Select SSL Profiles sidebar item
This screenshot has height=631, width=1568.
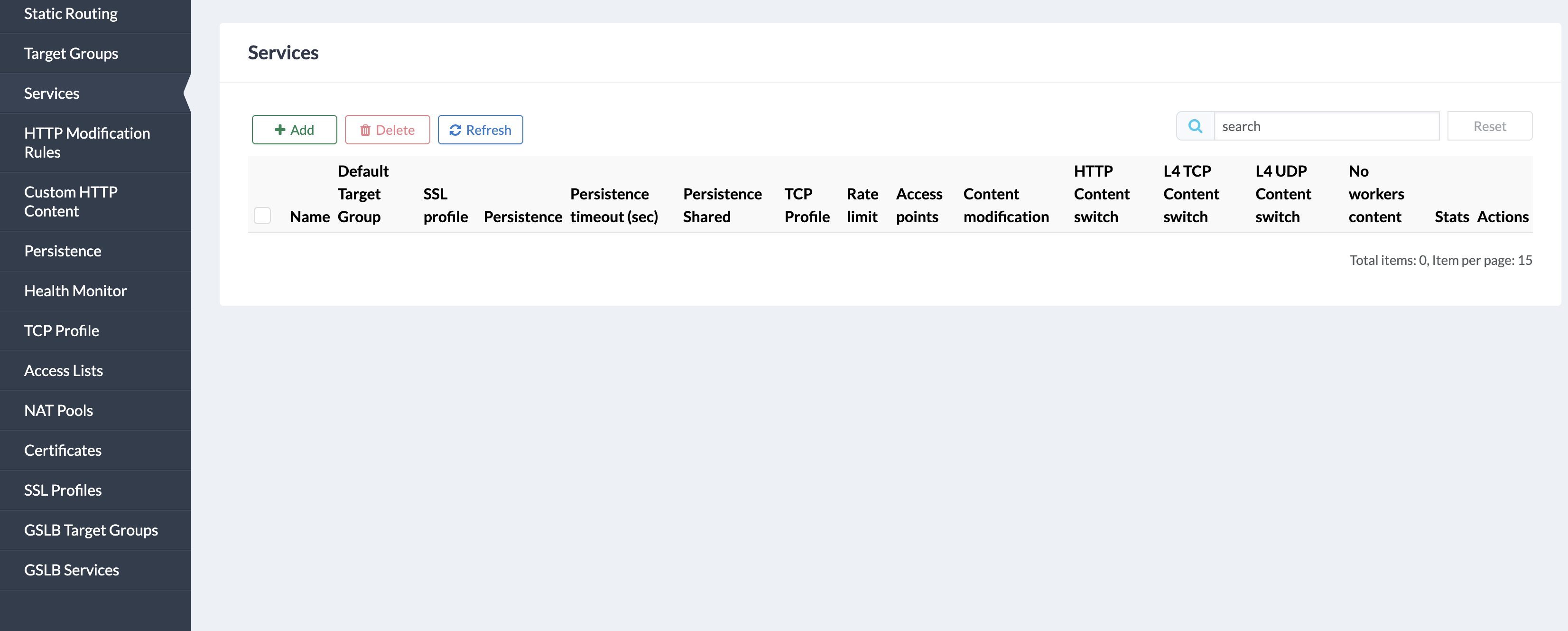pyautogui.click(x=63, y=490)
